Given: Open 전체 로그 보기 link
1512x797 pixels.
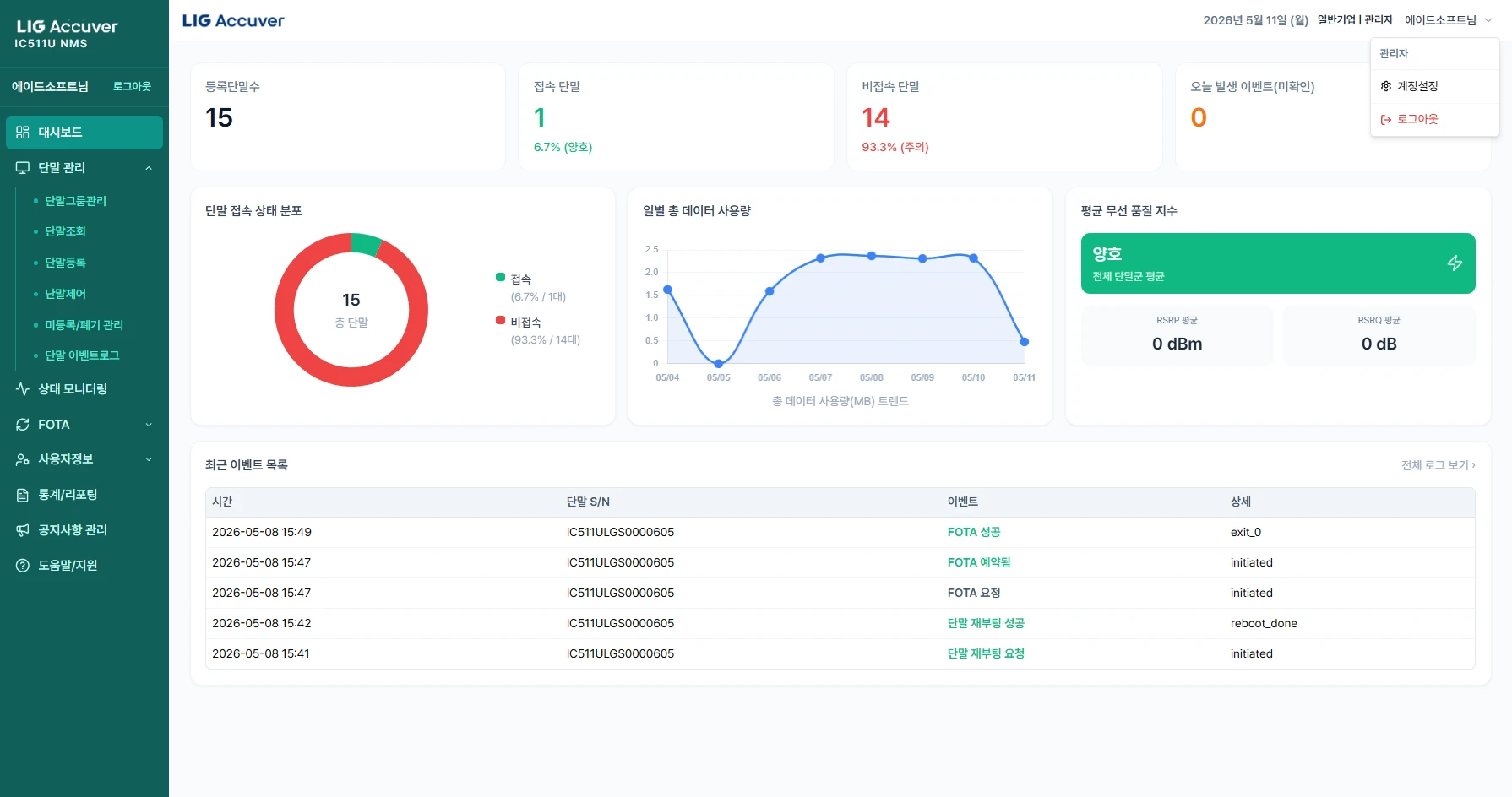Looking at the screenshot, I should pyautogui.click(x=1438, y=465).
